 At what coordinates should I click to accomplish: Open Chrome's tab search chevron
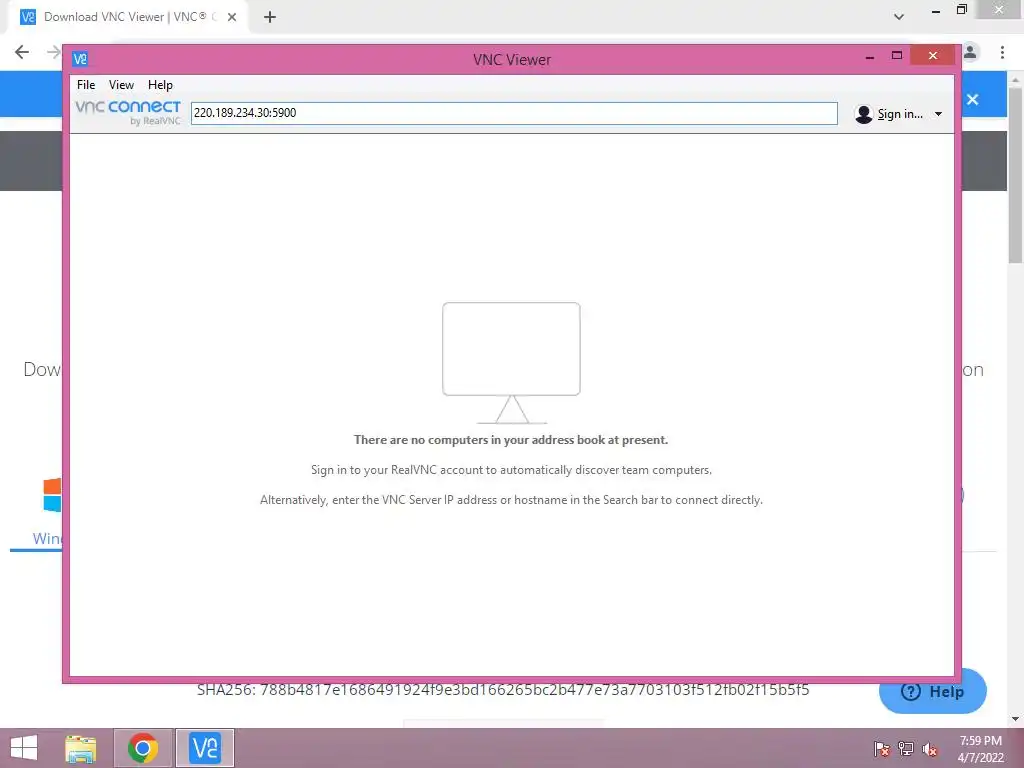[899, 17]
